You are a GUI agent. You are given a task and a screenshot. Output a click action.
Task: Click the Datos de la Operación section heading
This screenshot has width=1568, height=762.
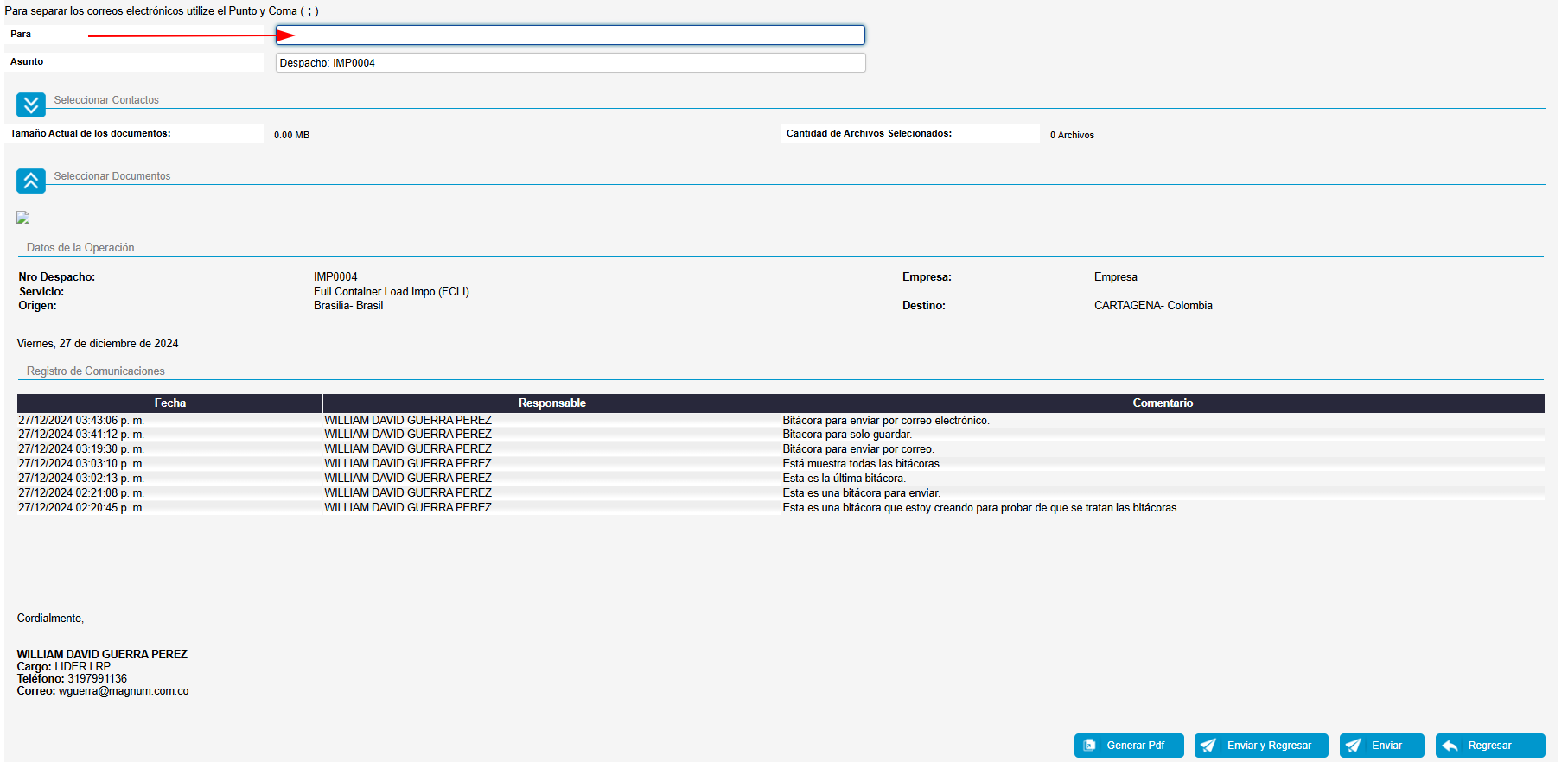[x=80, y=248]
